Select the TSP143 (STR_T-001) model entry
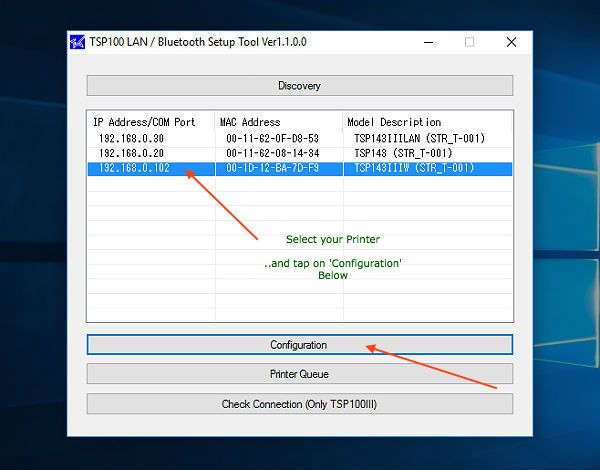The image size is (600, 470). click(x=403, y=153)
